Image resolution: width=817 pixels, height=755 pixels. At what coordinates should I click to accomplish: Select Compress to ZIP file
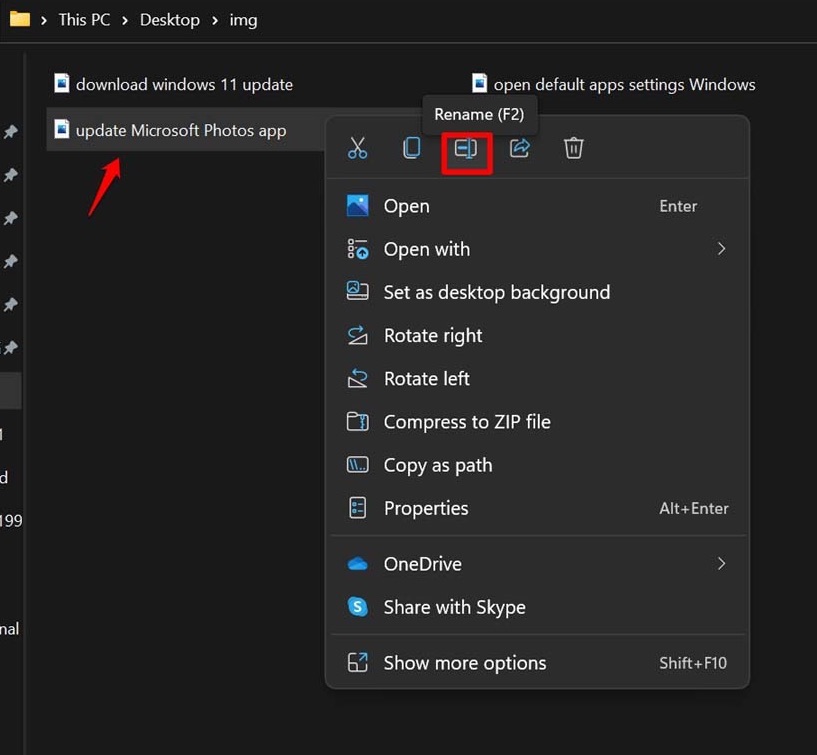466,422
